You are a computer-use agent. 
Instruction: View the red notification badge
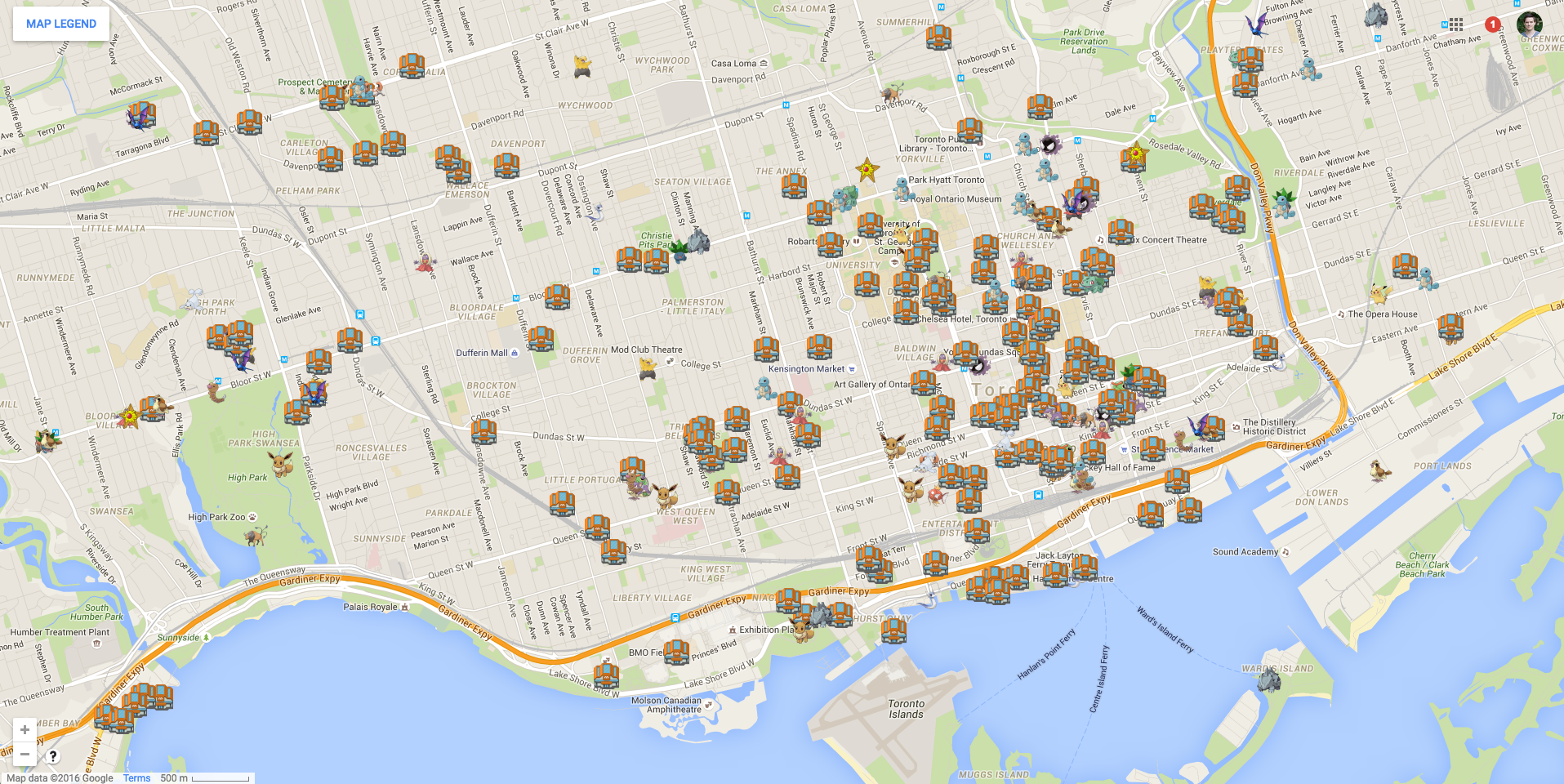(1492, 24)
